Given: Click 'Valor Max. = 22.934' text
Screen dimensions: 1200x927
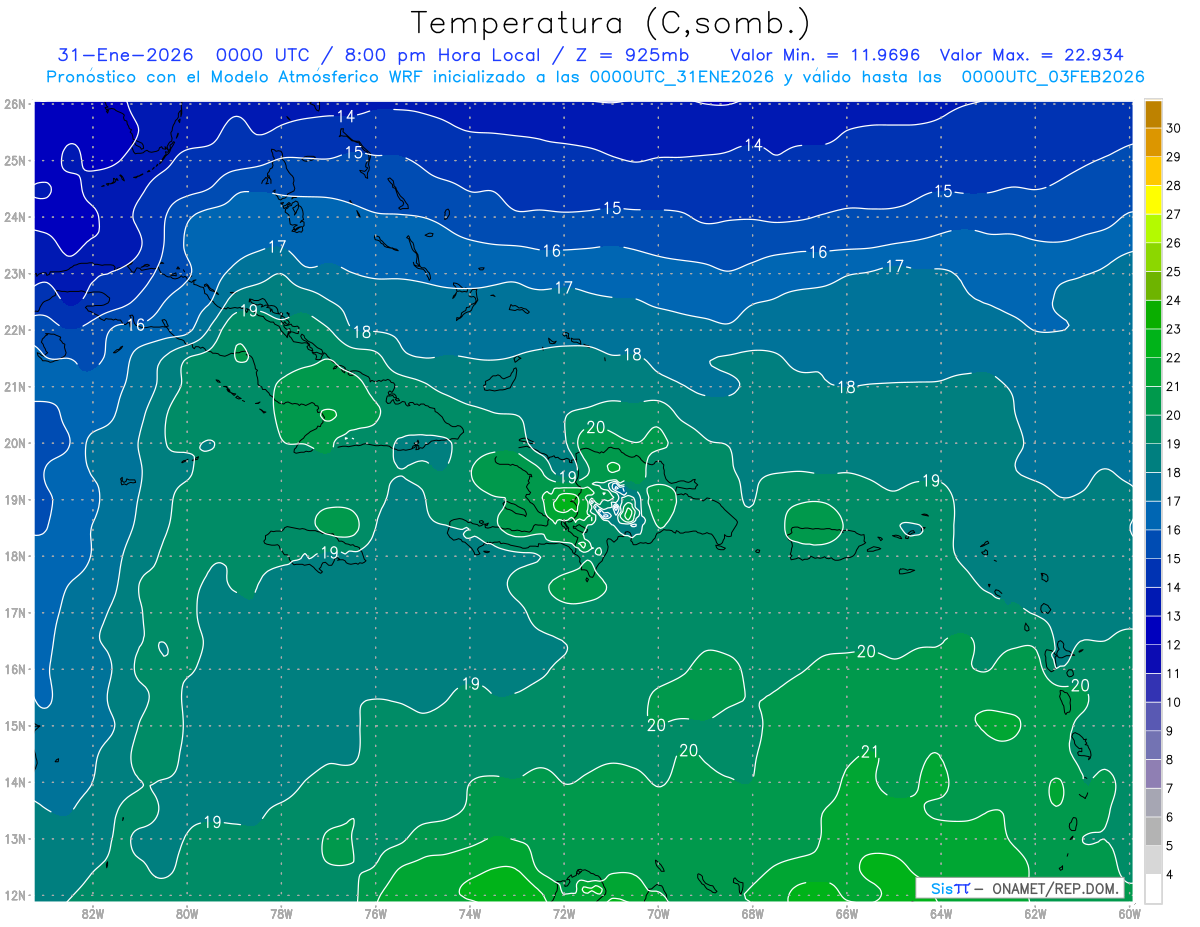Looking at the screenshot, I should coord(1033,55).
